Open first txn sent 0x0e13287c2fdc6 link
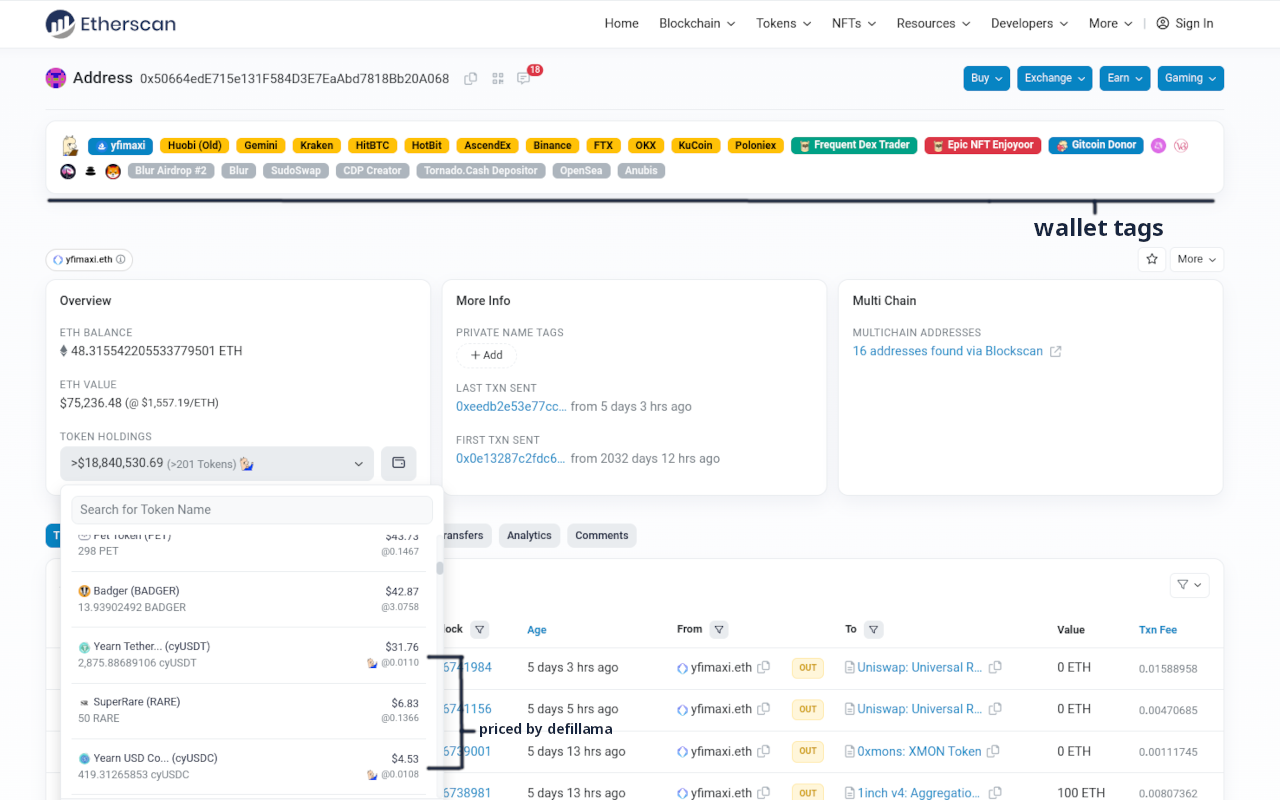Image resolution: width=1280 pixels, height=800 pixels. [510, 458]
